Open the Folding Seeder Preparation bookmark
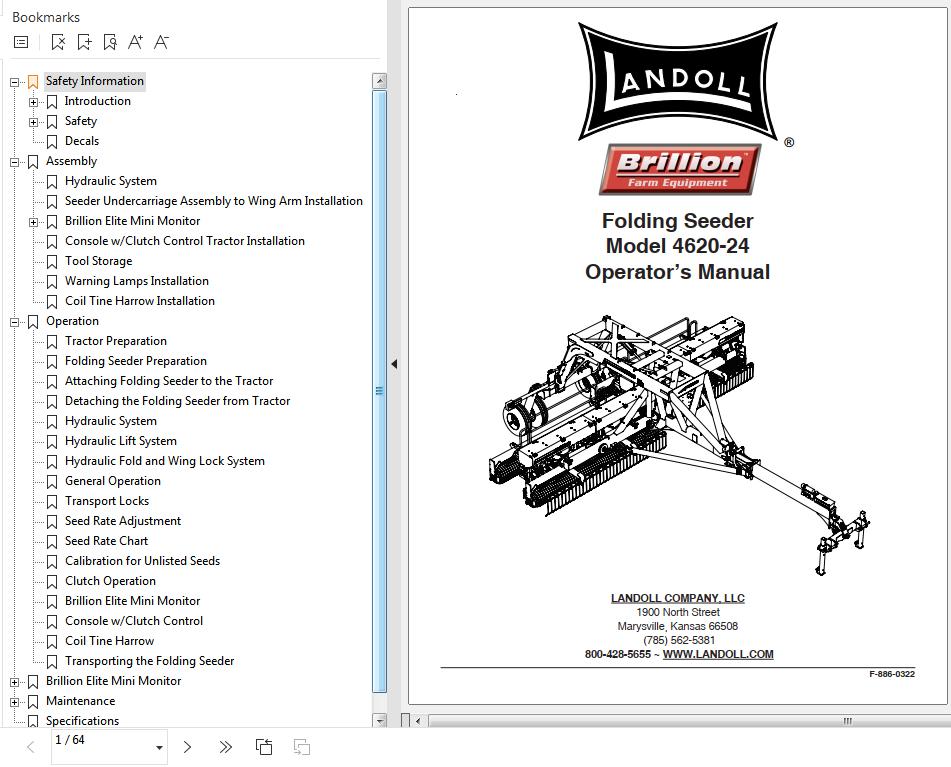 (x=136, y=361)
